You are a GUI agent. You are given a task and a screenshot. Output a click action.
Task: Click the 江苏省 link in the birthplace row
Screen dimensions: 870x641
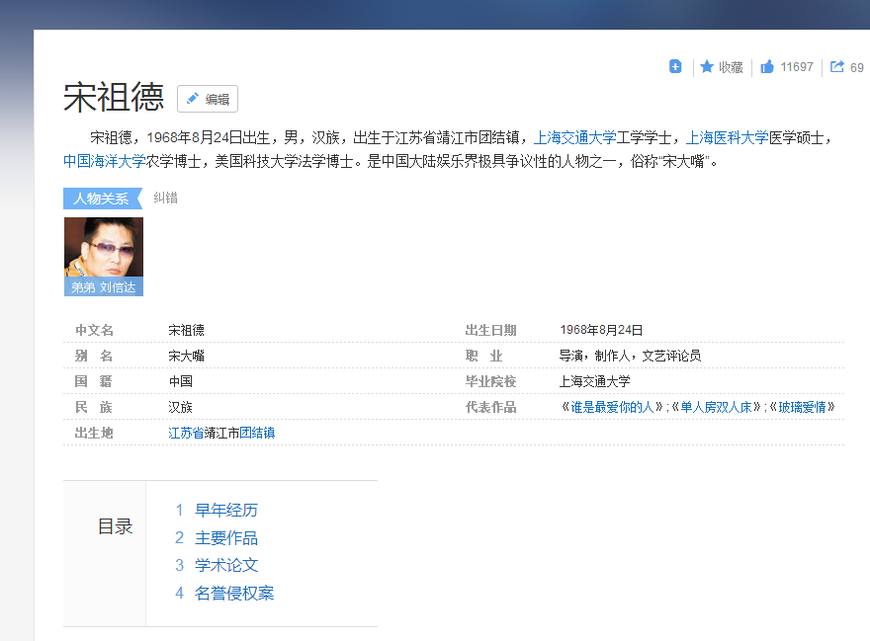coord(184,432)
